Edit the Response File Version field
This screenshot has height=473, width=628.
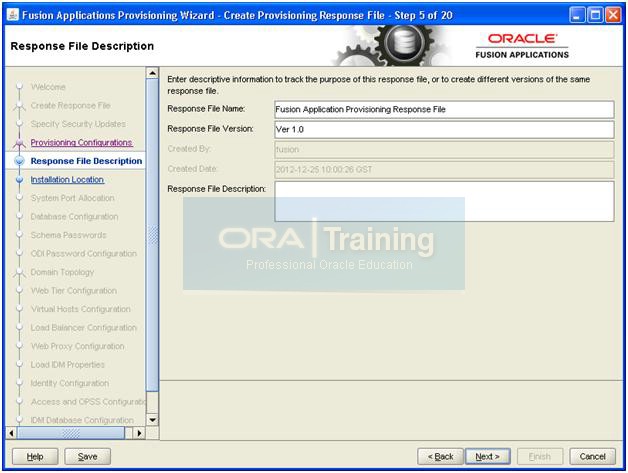(x=443, y=129)
